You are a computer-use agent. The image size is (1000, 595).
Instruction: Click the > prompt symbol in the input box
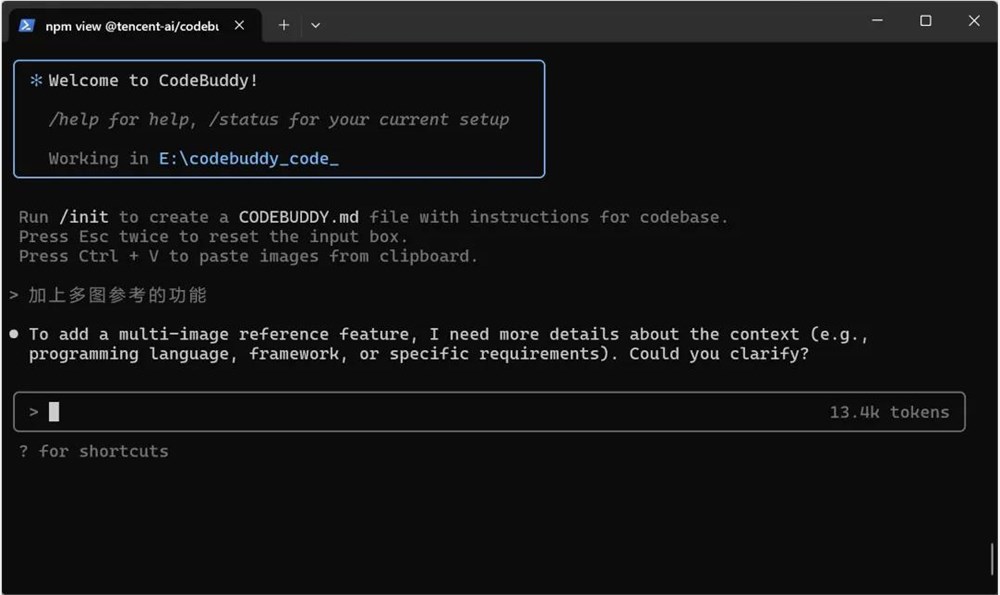coord(33,411)
